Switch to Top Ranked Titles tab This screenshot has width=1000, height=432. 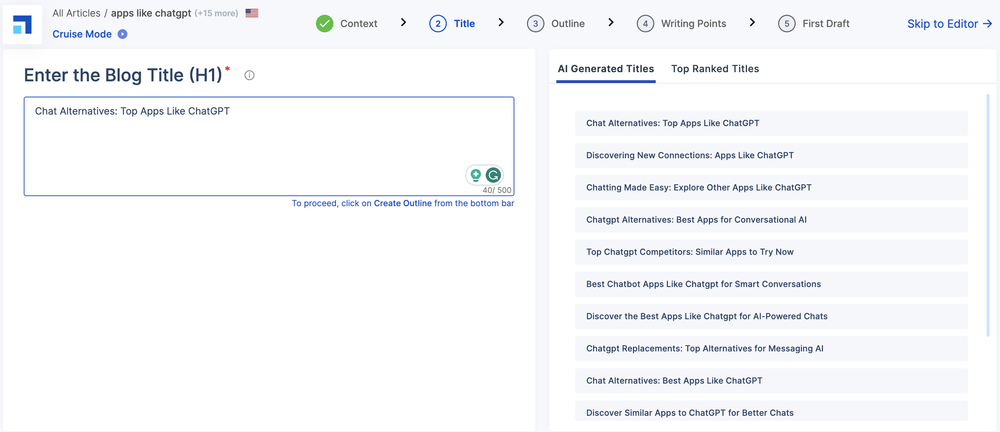(715, 69)
